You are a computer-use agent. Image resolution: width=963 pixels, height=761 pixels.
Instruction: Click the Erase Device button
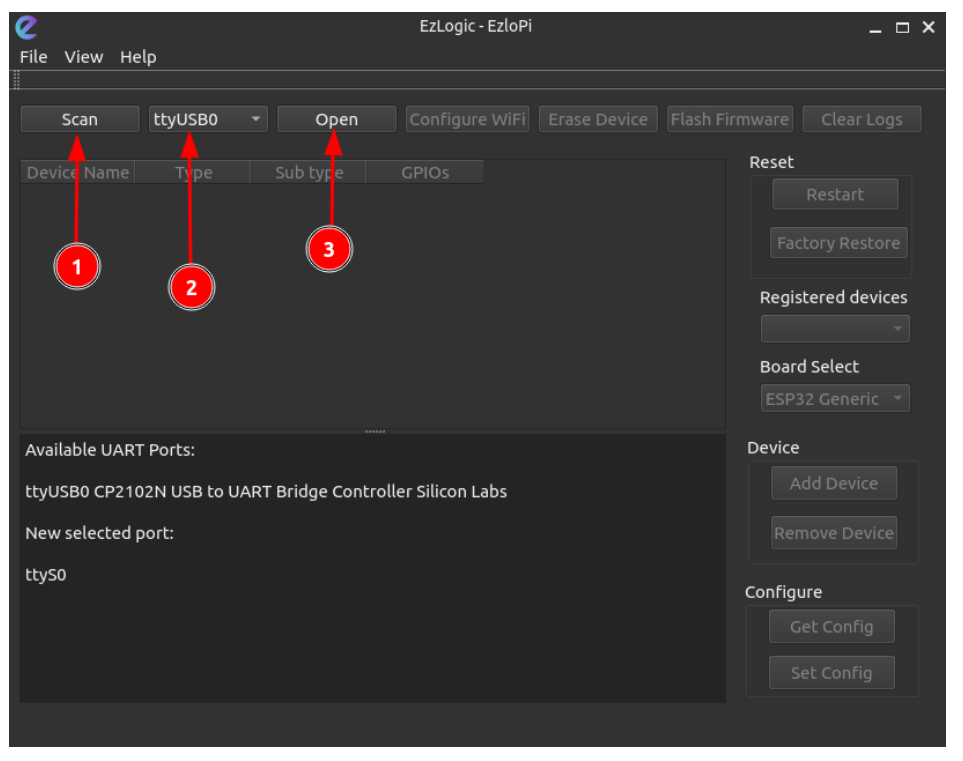point(598,119)
